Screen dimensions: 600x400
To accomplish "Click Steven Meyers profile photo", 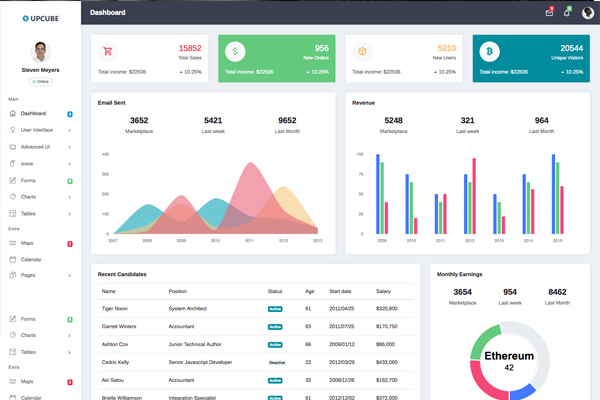I will (x=40, y=52).
